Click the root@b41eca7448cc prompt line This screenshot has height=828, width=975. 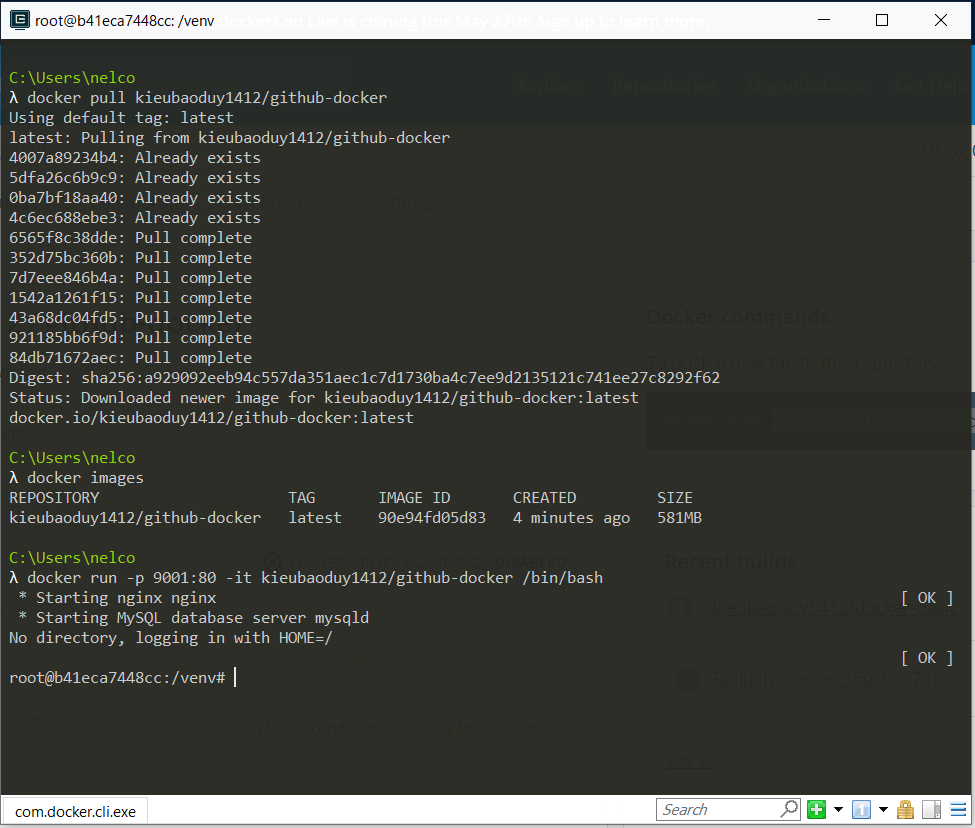pyautogui.click(x=117, y=678)
